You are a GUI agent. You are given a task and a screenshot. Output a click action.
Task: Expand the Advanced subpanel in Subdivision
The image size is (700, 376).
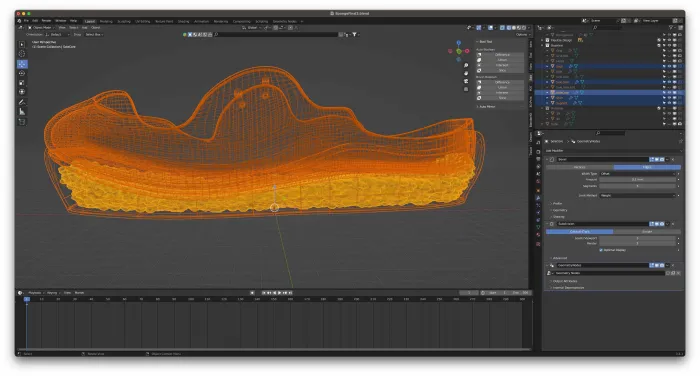coord(558,258)
